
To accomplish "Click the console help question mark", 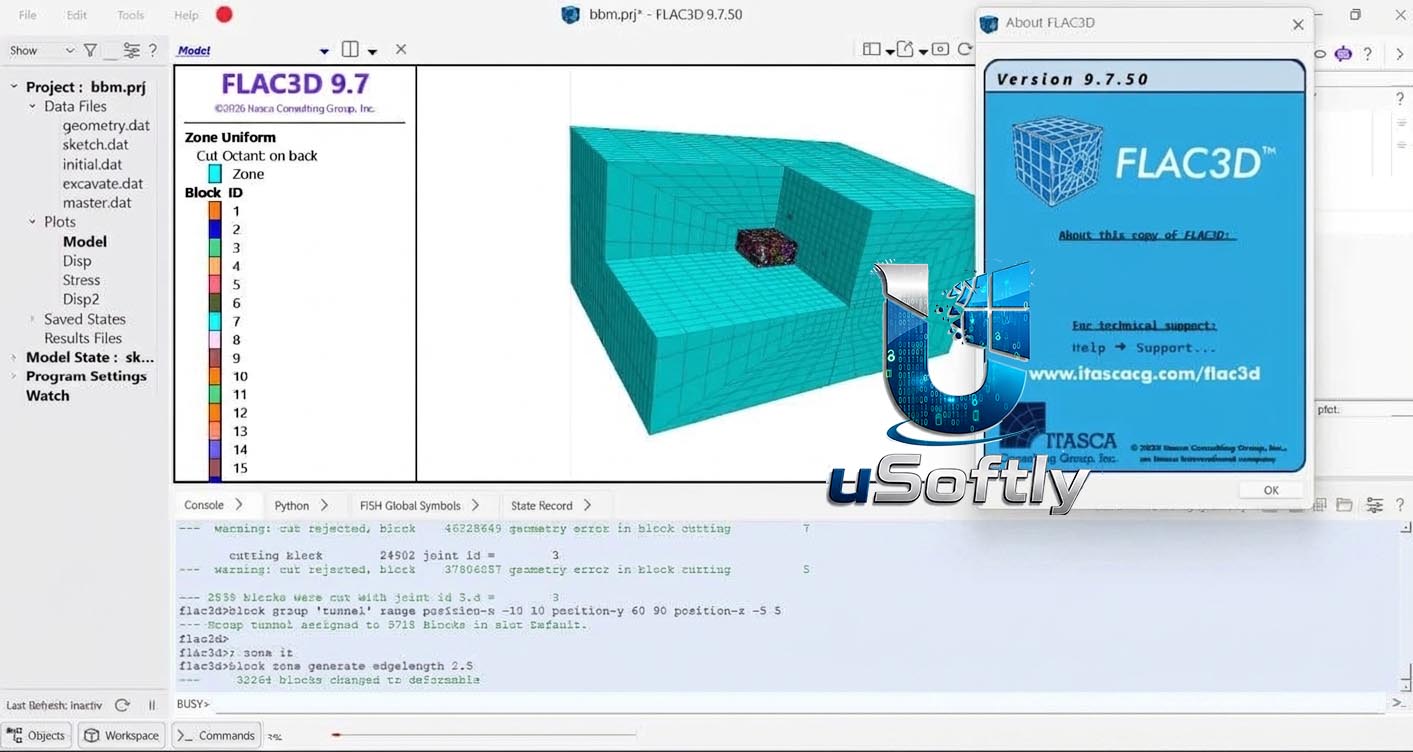I will pos(1398,505).
